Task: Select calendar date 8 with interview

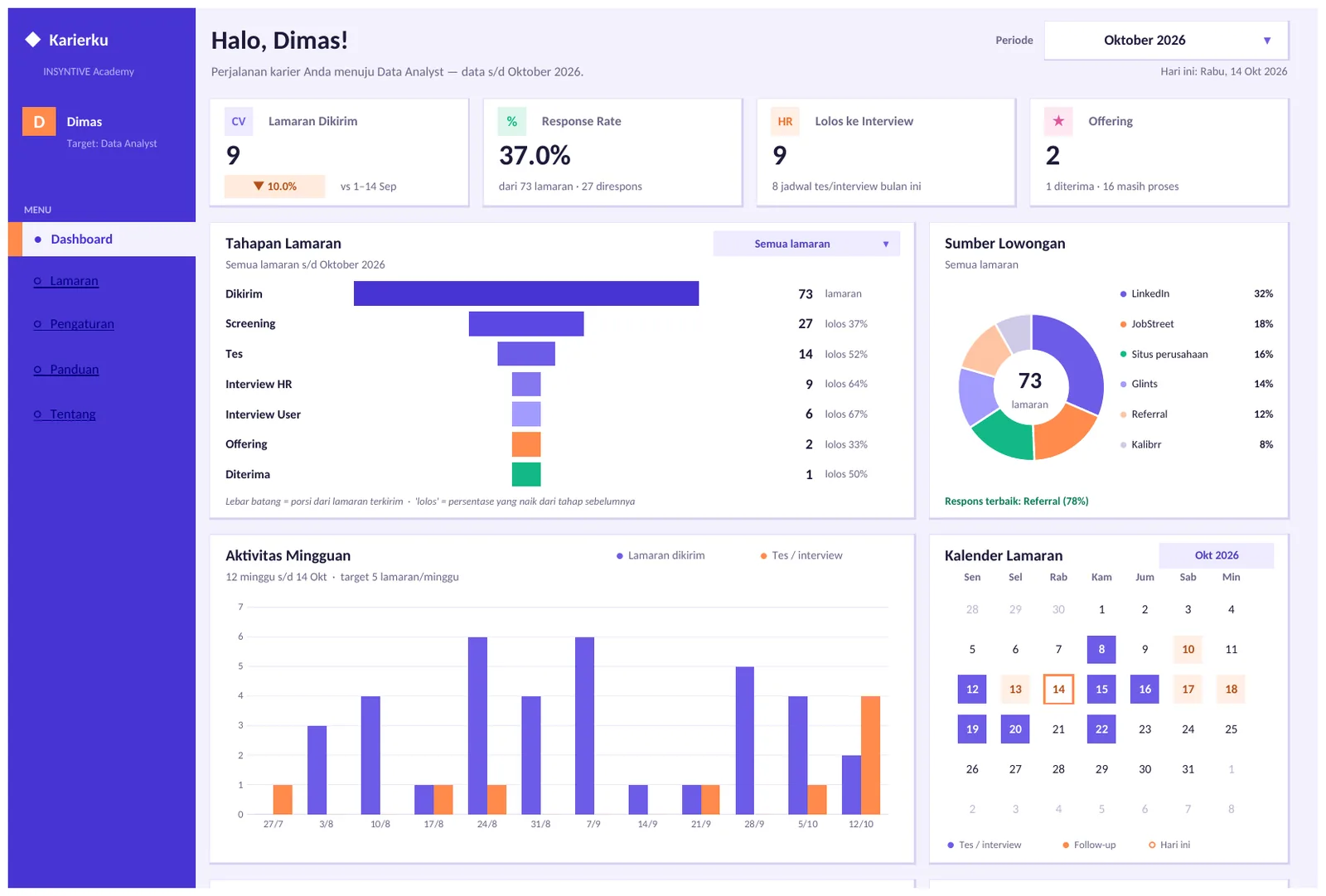Action: [x=1101, y=650]
